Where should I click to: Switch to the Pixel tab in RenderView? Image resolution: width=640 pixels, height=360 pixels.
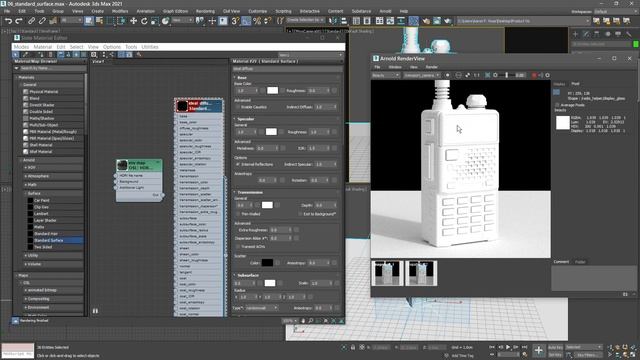point(575,84)
